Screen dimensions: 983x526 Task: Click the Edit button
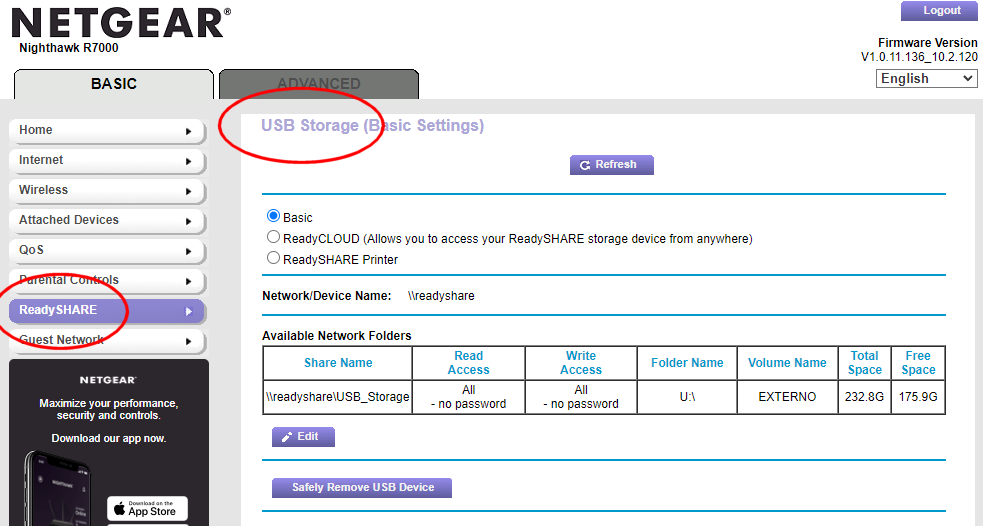pos(303,437)
